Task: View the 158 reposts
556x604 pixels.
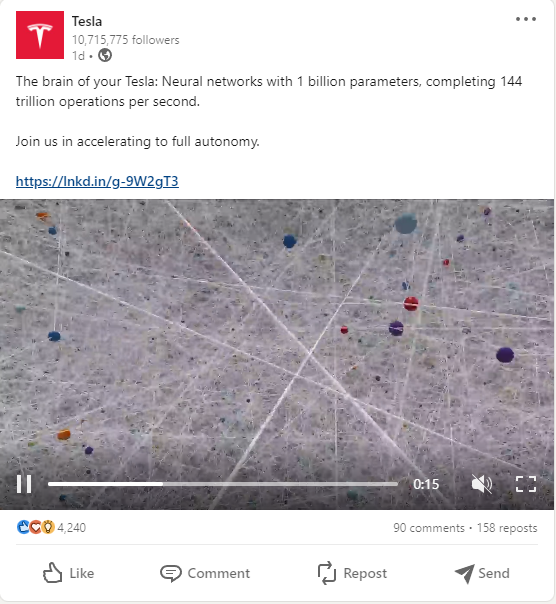Action: [507, 528]
